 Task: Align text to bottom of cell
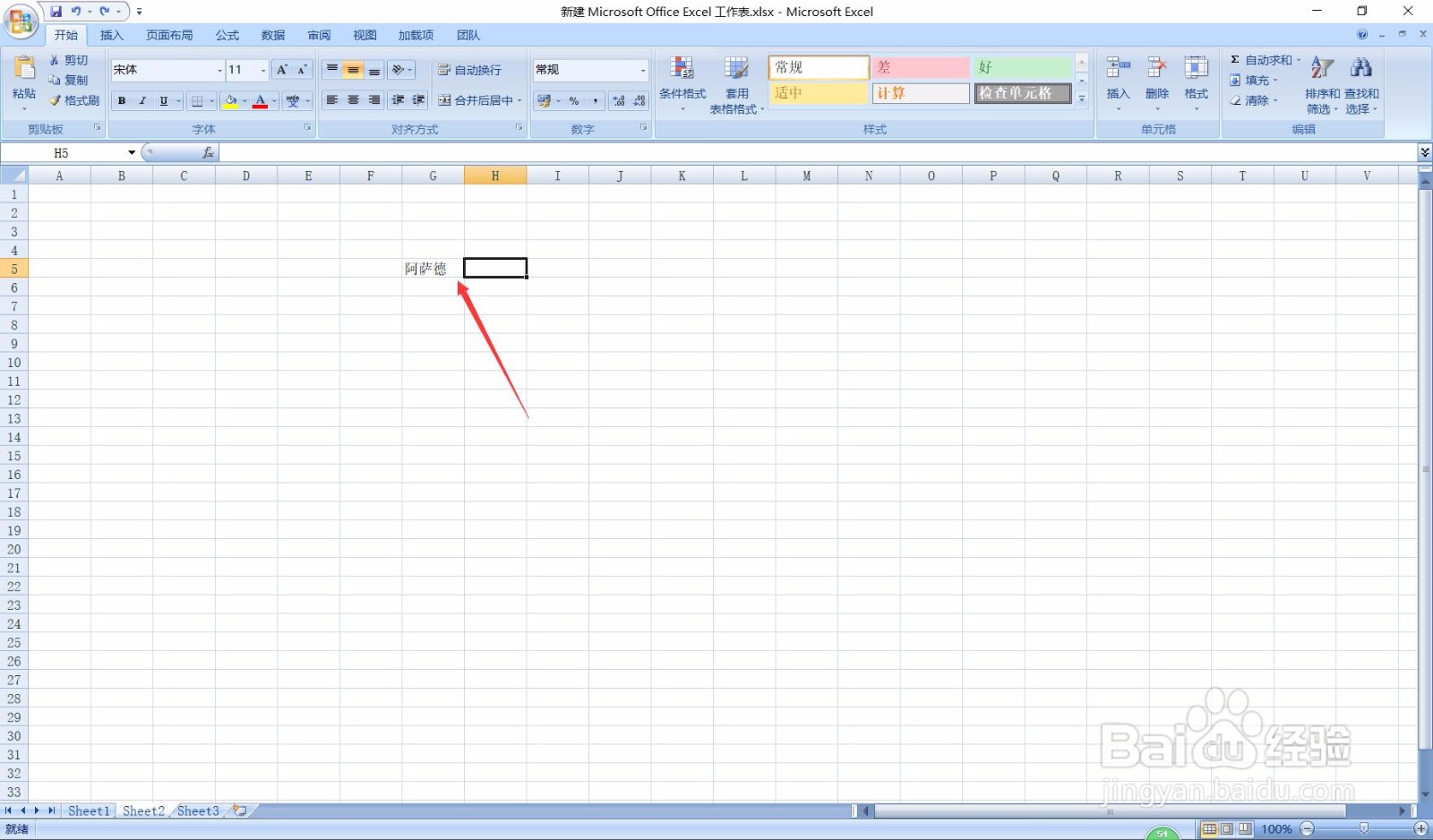[374, 70]
